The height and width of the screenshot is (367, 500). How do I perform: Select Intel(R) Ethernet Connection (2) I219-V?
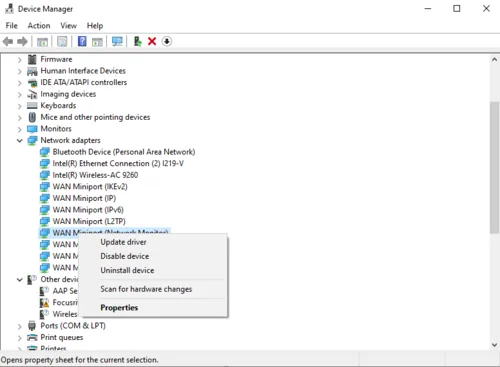click(118, 164)
